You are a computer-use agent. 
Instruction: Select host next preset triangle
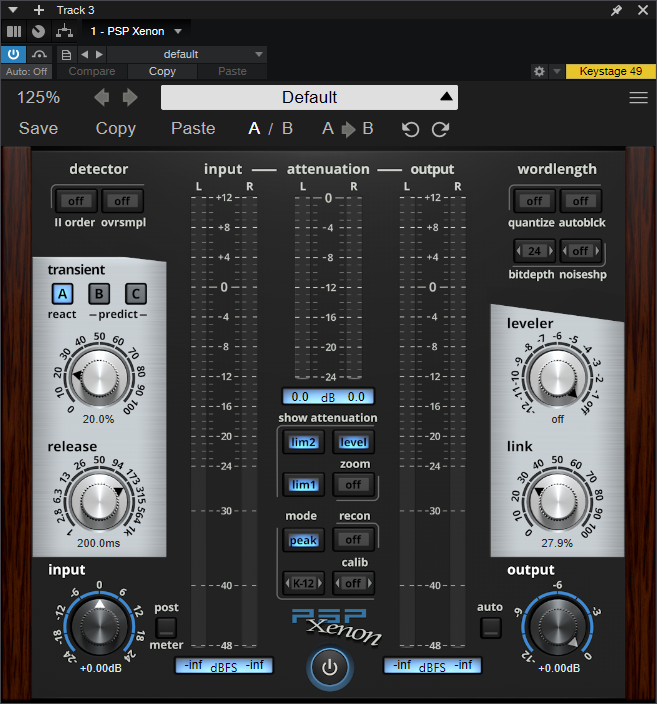(99, 54)
